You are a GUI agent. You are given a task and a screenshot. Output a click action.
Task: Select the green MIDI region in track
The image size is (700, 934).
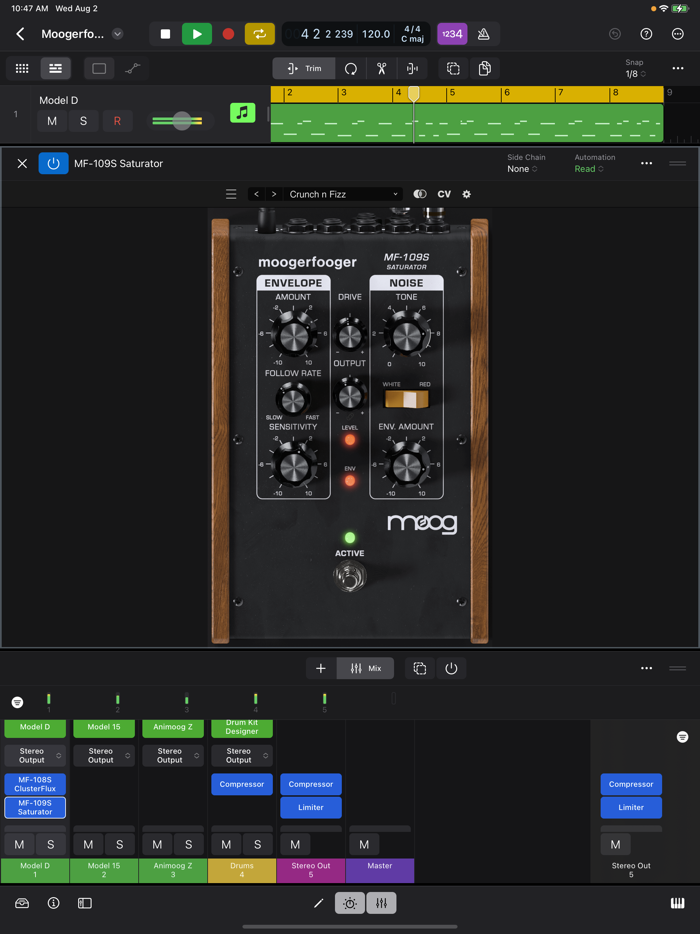click(466, 123)
